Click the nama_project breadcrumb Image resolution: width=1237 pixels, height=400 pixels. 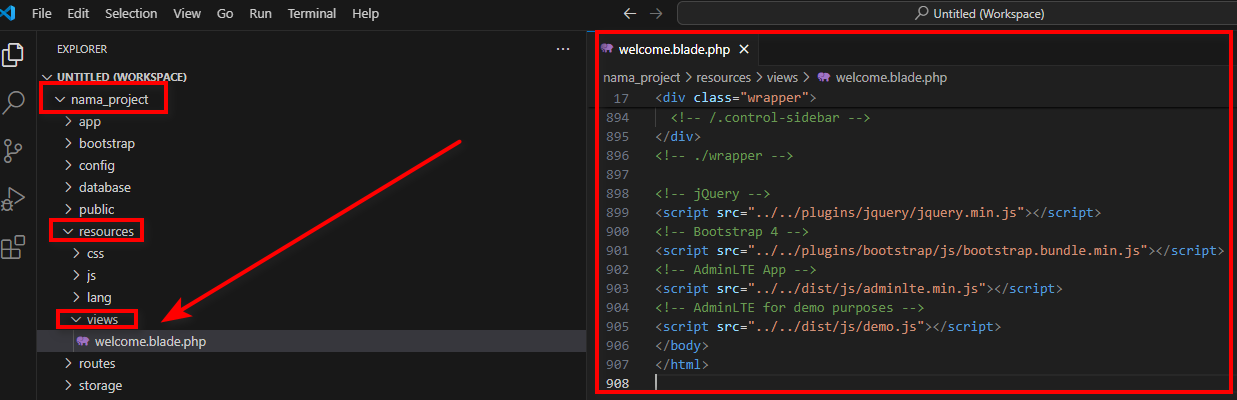pyautogui.click(x=641, y=77)
